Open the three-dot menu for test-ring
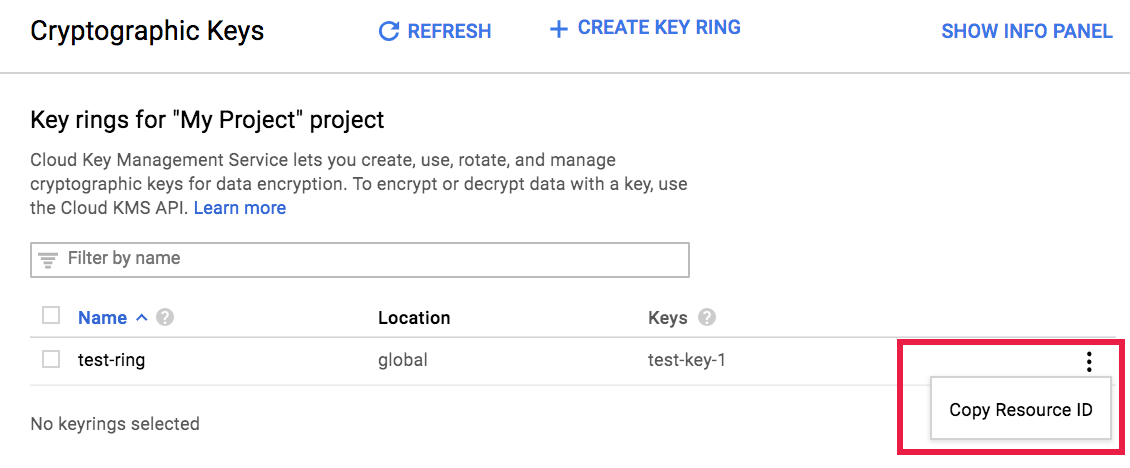This screenshot has width=1130, height=468. point(1089,362)
